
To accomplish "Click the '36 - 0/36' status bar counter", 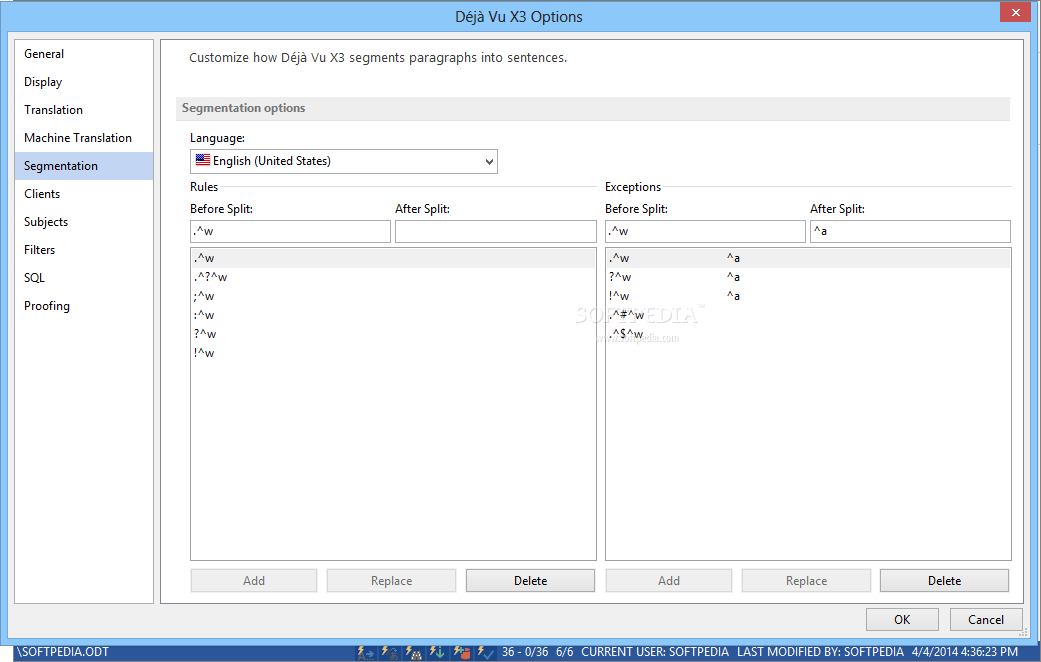I will click(525, 652).
